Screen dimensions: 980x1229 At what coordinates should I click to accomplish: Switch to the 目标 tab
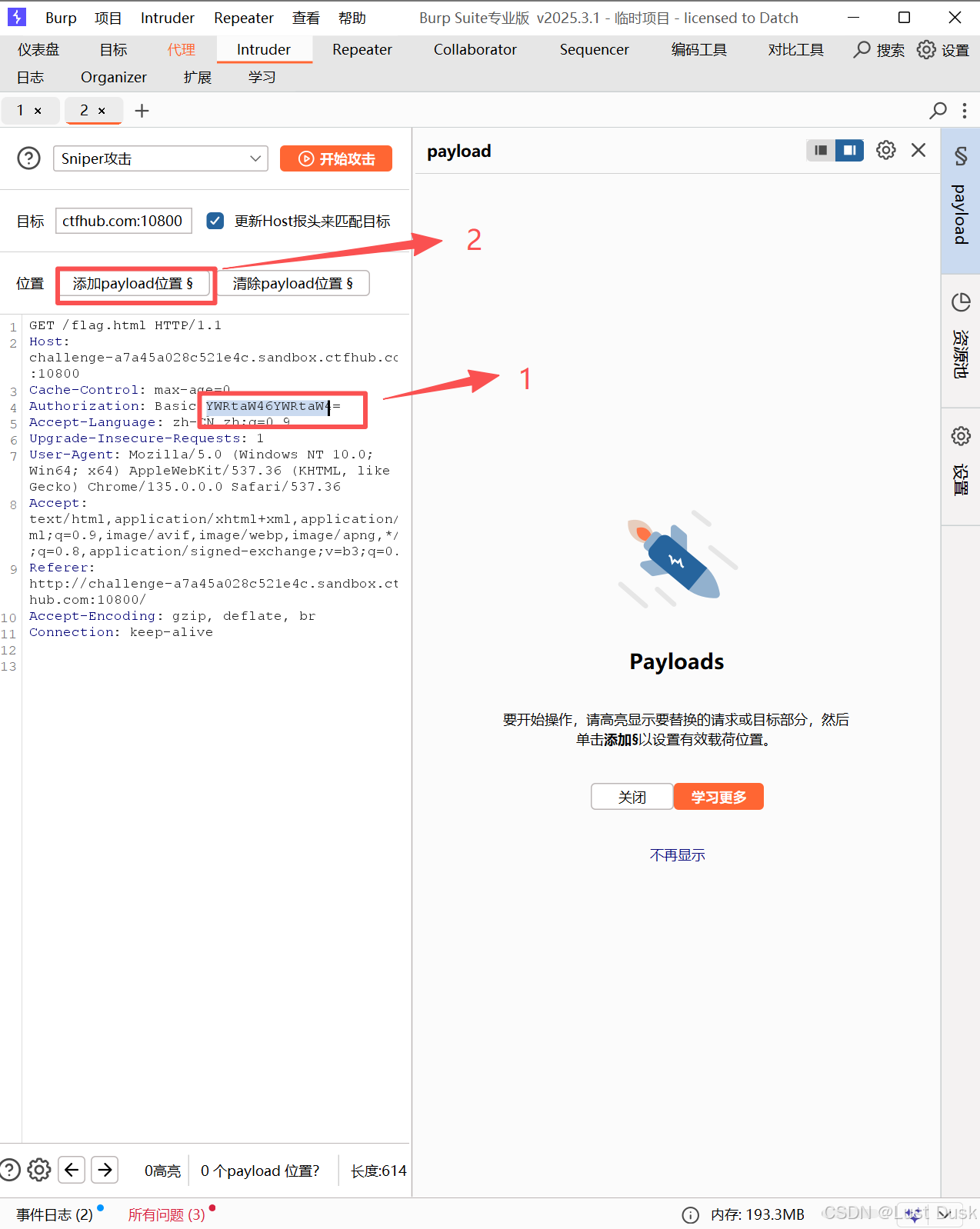[113, 49]
